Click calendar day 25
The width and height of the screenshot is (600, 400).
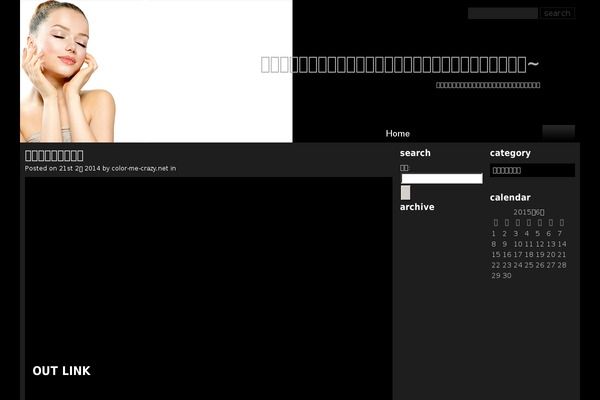529,265
